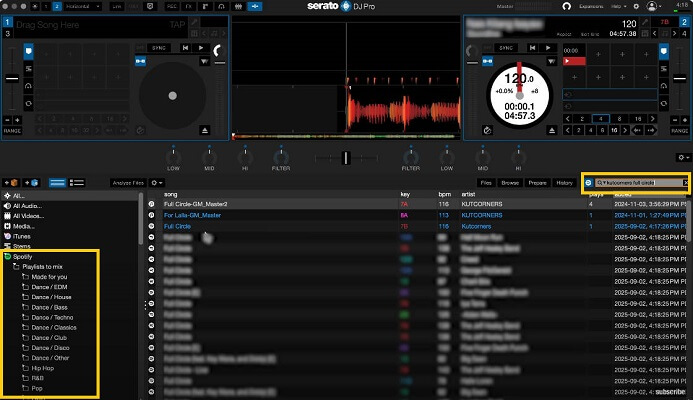
Task: Switch to 2-deck layout button
Action: click(57, 6)
